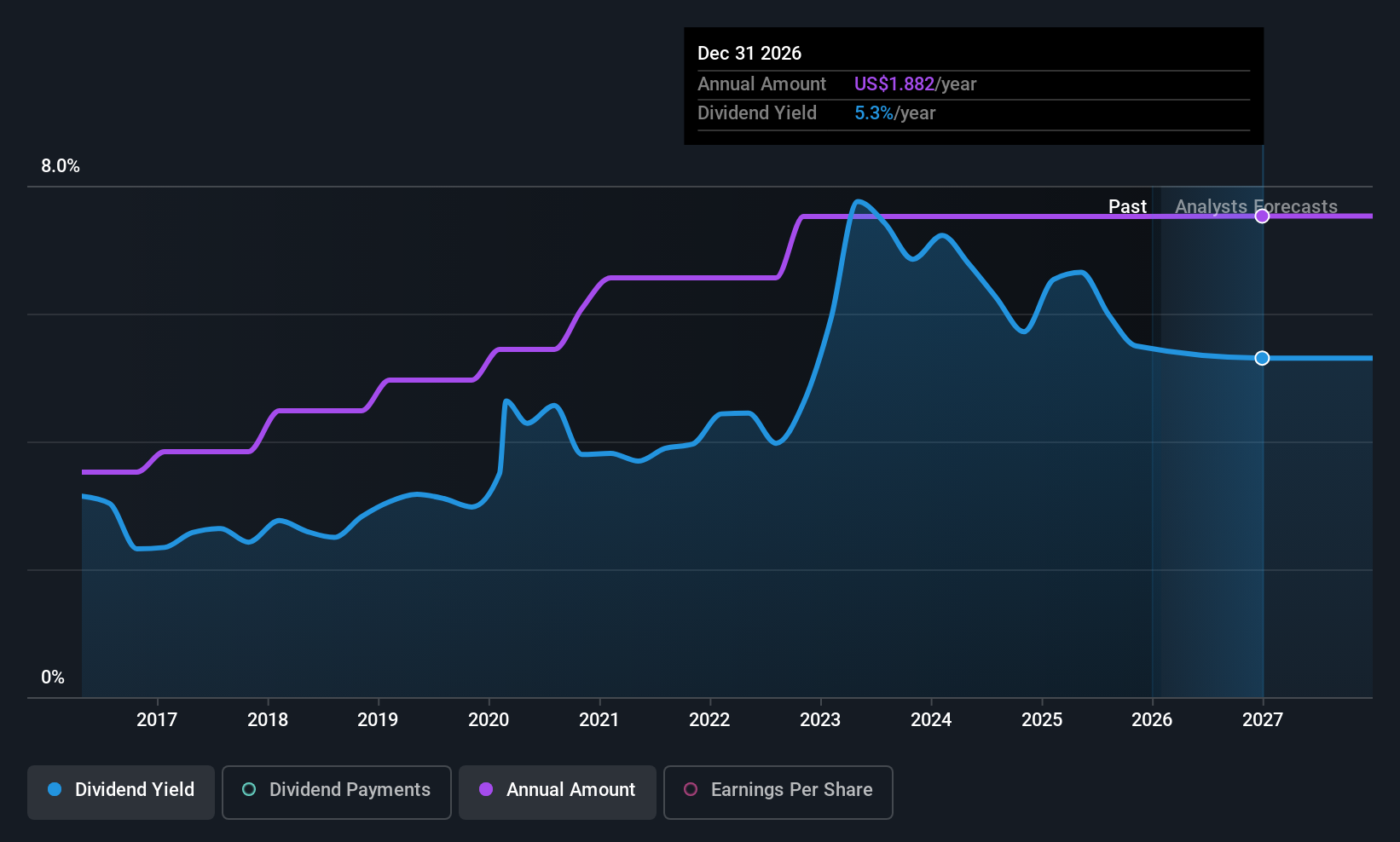
Task: Click the US$1.882/year value in tooltip
Action: tap(915, 84)
